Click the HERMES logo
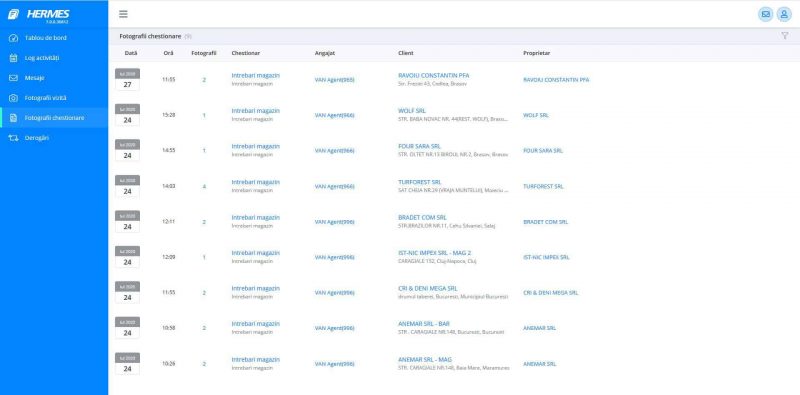800x395 pixels. coord(39,14)
